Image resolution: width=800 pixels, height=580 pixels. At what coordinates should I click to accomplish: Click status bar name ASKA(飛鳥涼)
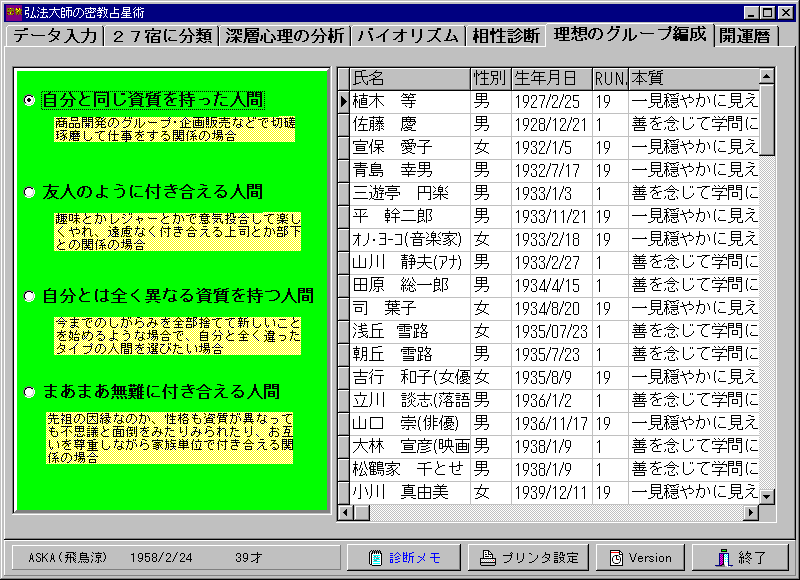click(x=67, y=558)
